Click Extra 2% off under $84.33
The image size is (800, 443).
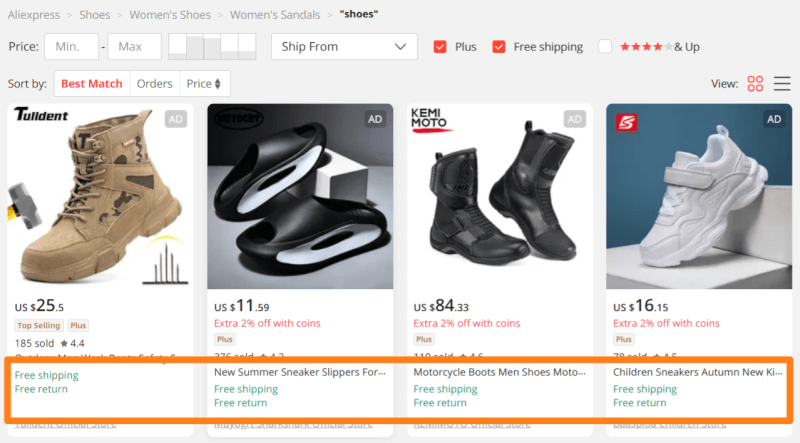pyautogui.click(x=467, y=323)
